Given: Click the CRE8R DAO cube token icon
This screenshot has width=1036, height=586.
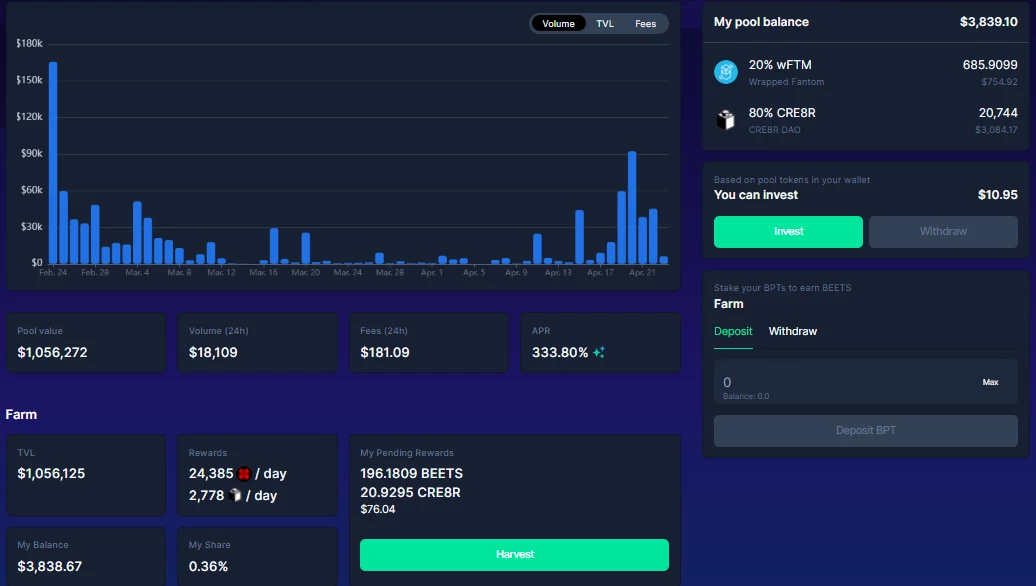Looking at the screenshot, I should tap(725, 120).
